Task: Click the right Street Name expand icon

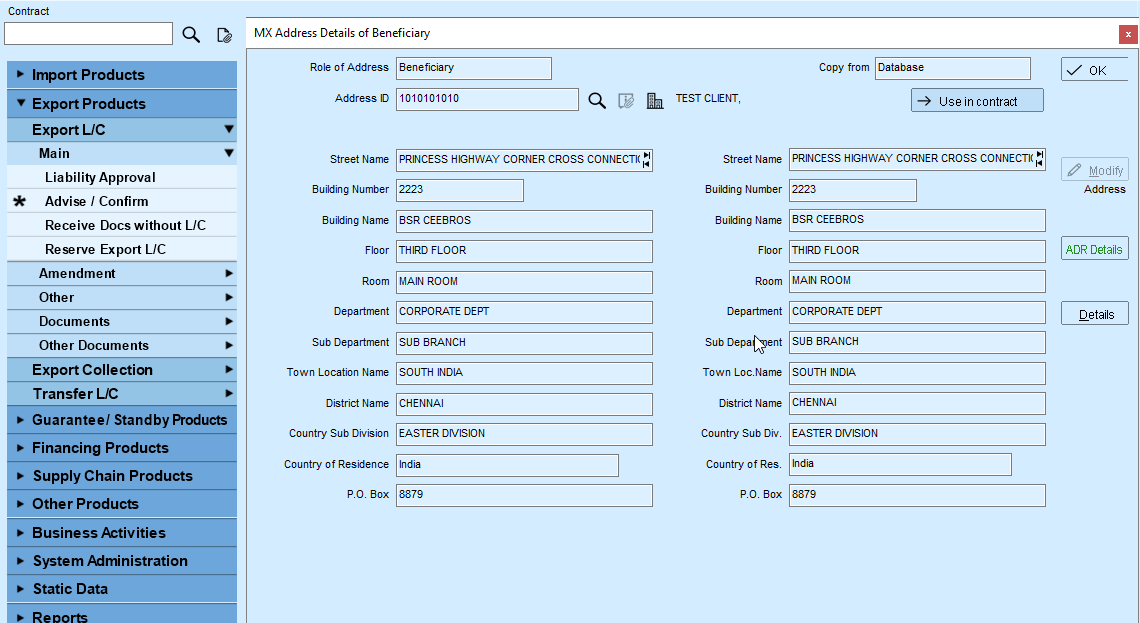Action: [1040, 158]
